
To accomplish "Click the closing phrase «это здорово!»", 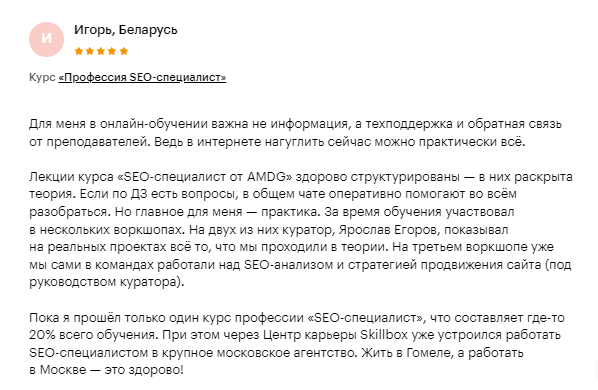I will pos(144,370).
